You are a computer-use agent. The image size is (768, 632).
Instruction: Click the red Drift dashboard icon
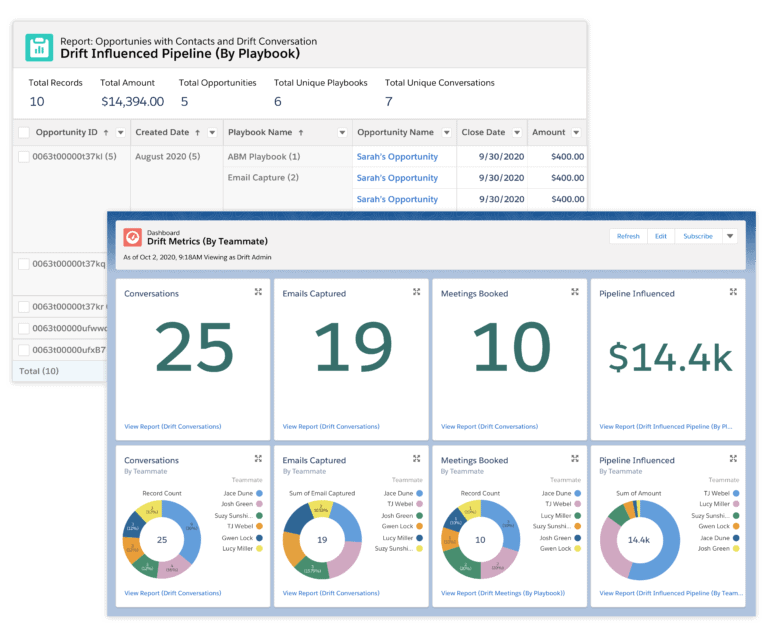(x=132, y=237)
